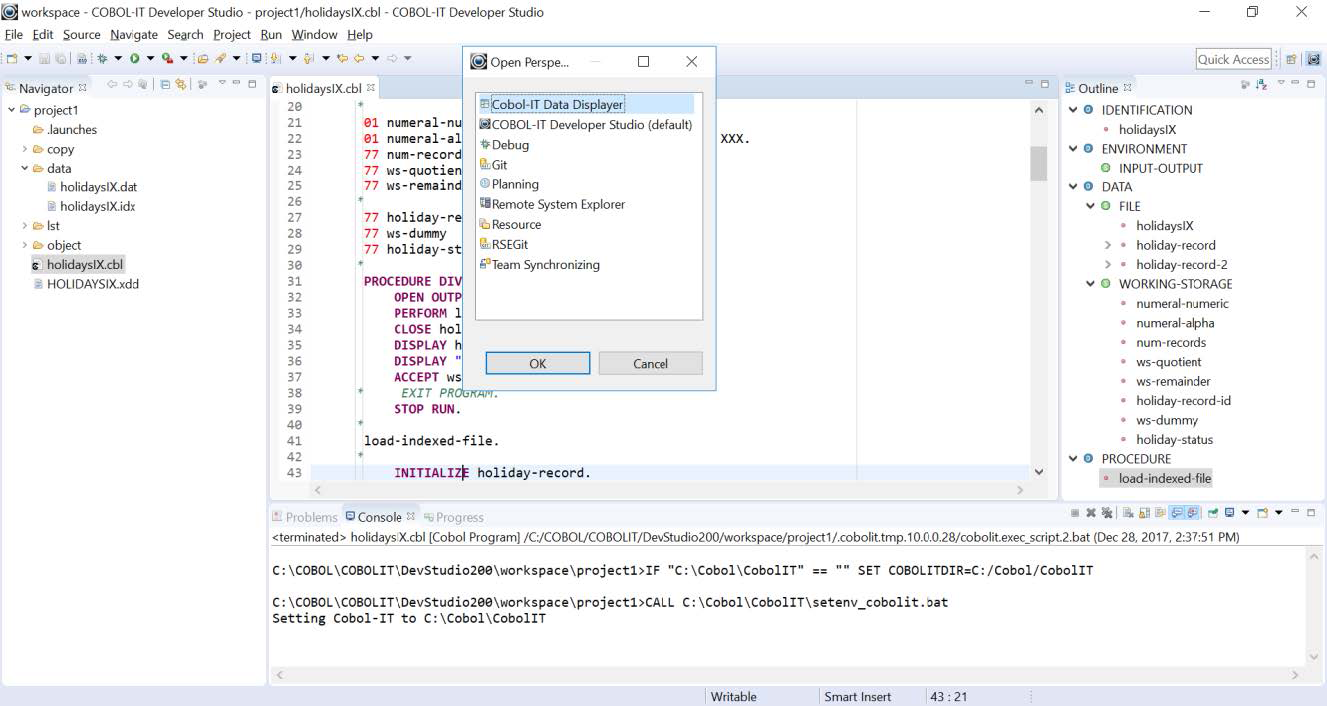Collapse WORKING-STORAGE node in Outline
This screenshot has height=706, width=1327.
click(x=1090, y=284)
